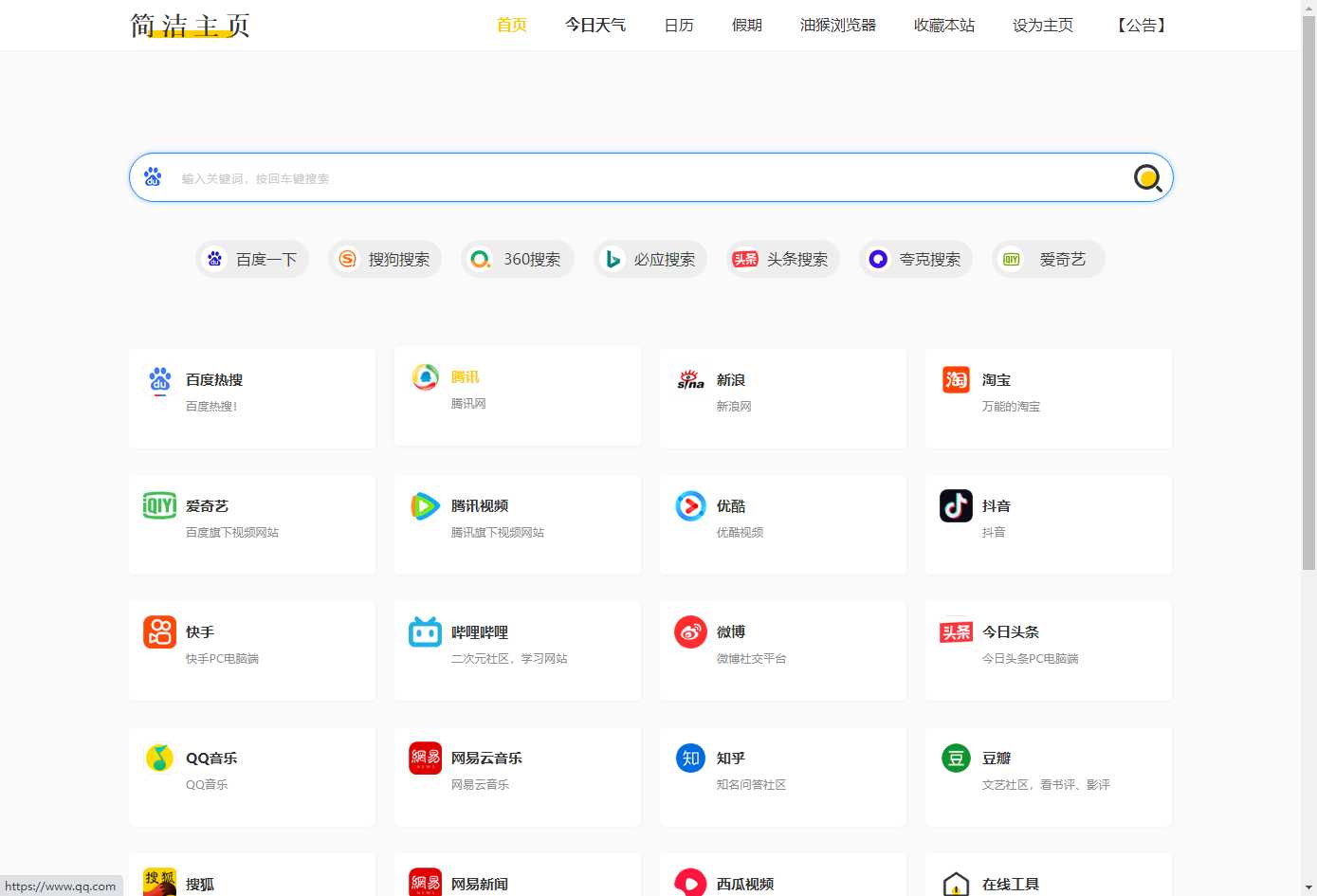The width and height of the screenshot is (1317, 896).
Task: Open the 抖音 title link
Action: [x=997, y=505]
